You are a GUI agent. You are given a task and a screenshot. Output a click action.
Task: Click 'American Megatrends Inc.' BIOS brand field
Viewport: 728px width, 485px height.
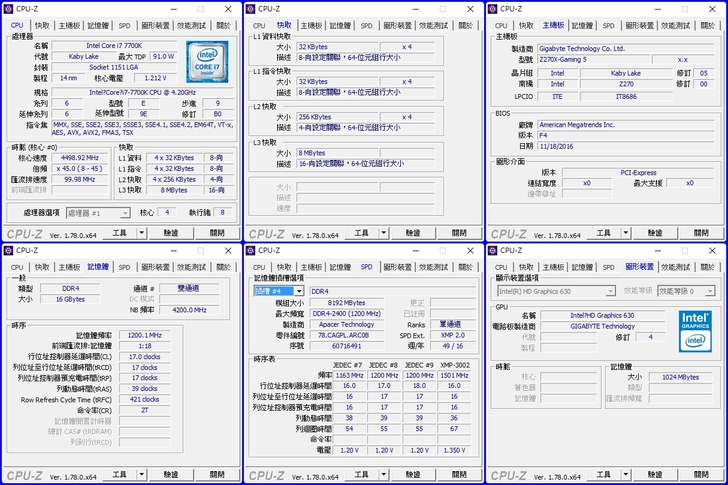pyautogui.click(x=625, y=125)
